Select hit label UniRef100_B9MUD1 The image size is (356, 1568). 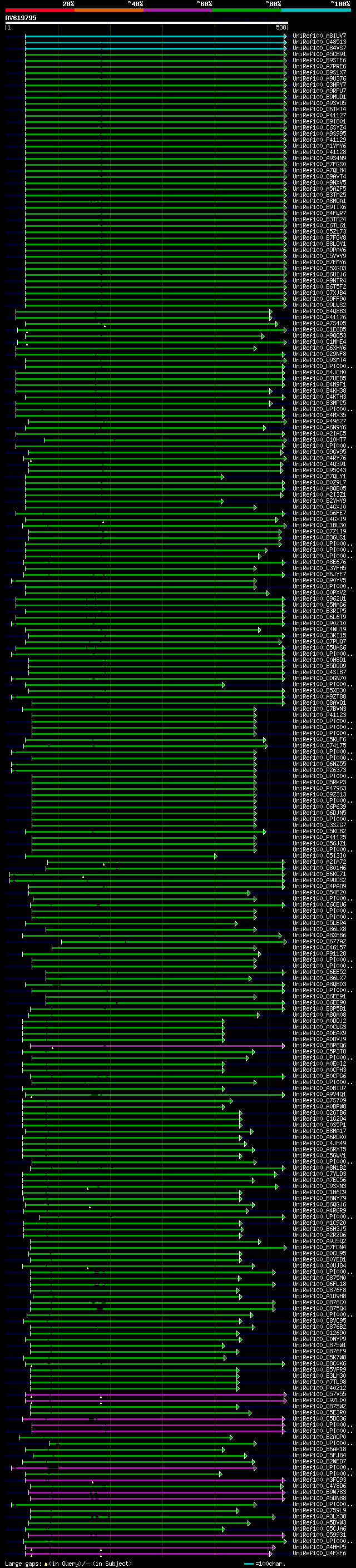point(319,97)
